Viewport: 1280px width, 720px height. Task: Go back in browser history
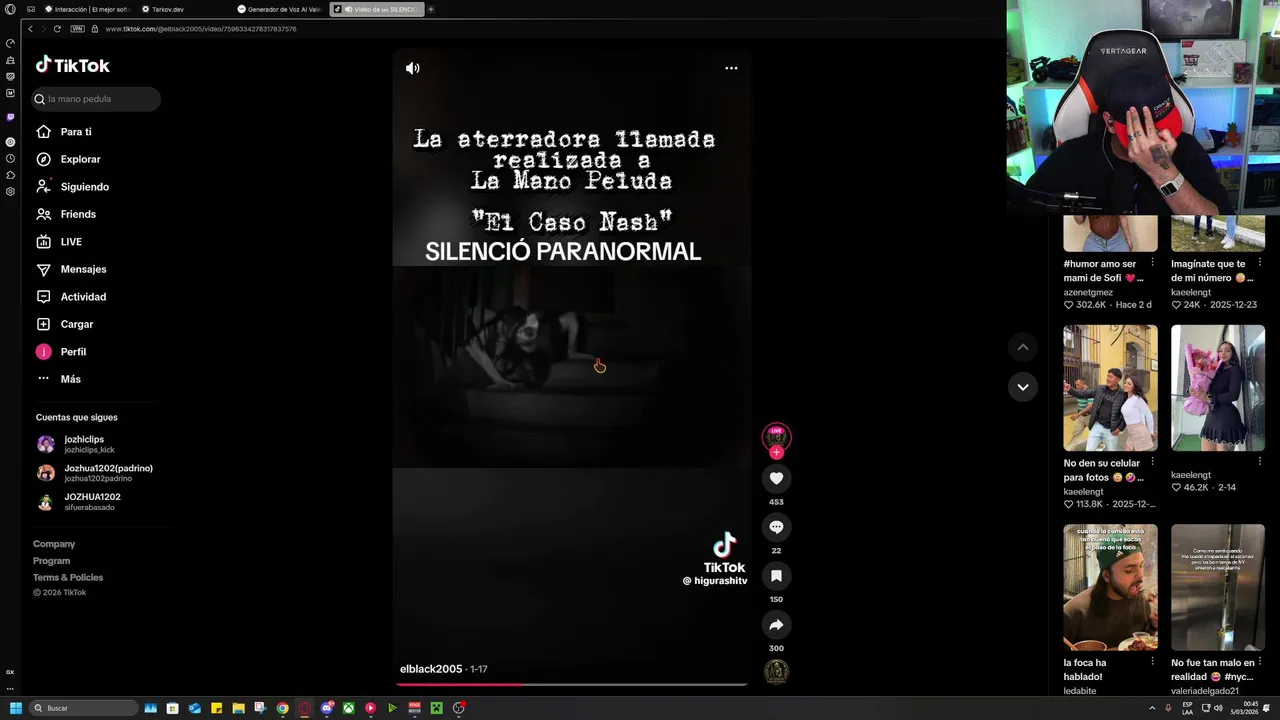point(30,29)
